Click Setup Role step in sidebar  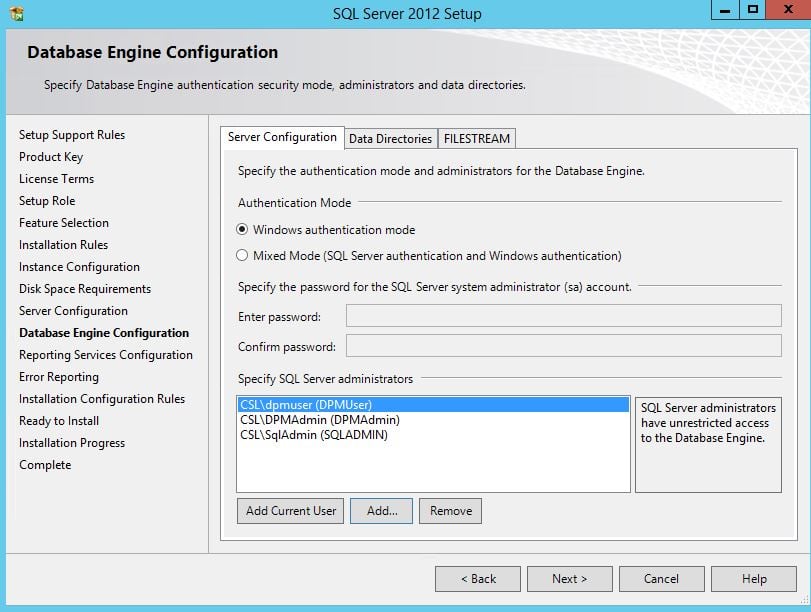click(47, 201)
